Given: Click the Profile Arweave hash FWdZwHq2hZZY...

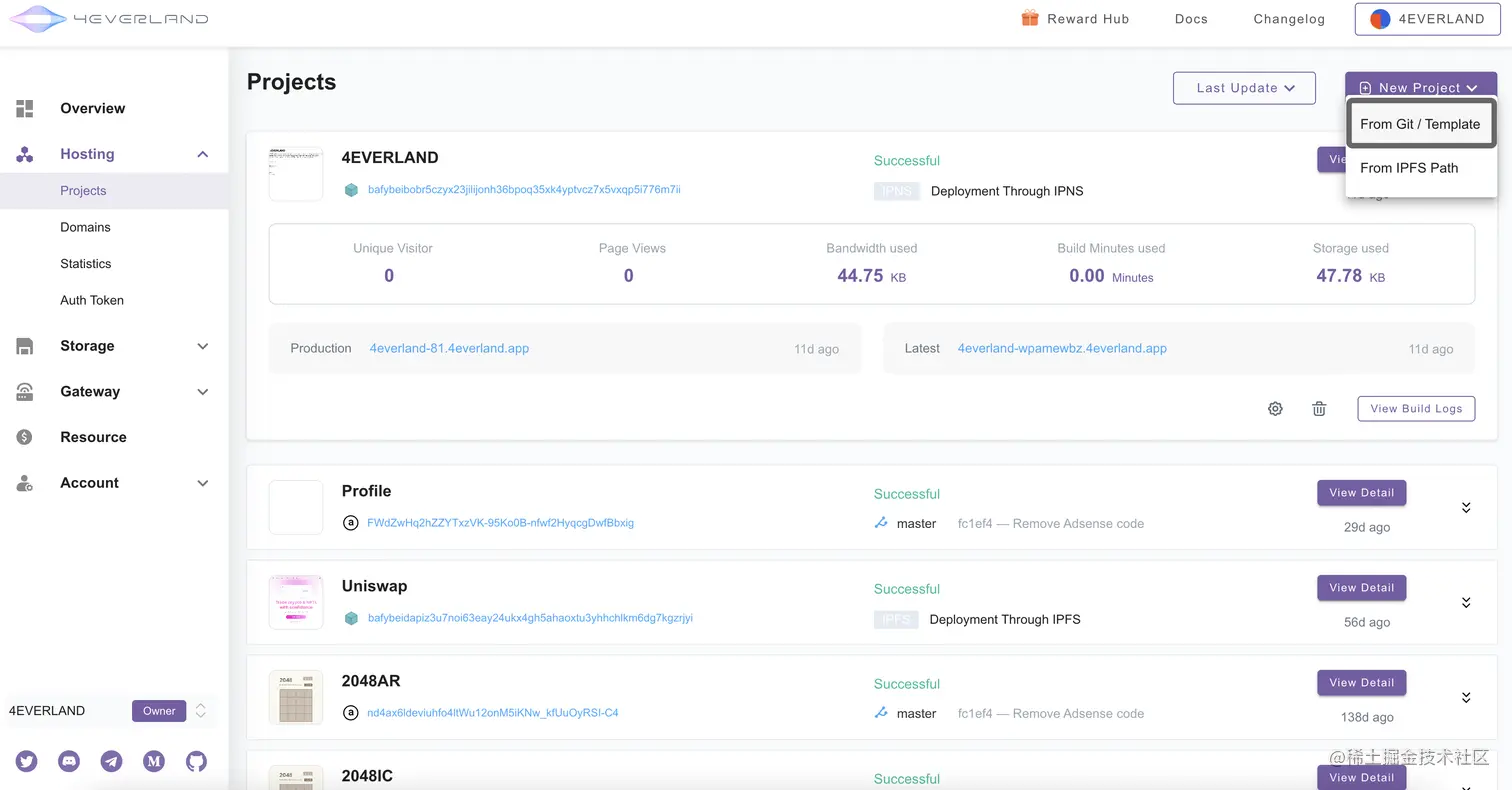Looking at the screenshot, I should (x=500, y=523).
